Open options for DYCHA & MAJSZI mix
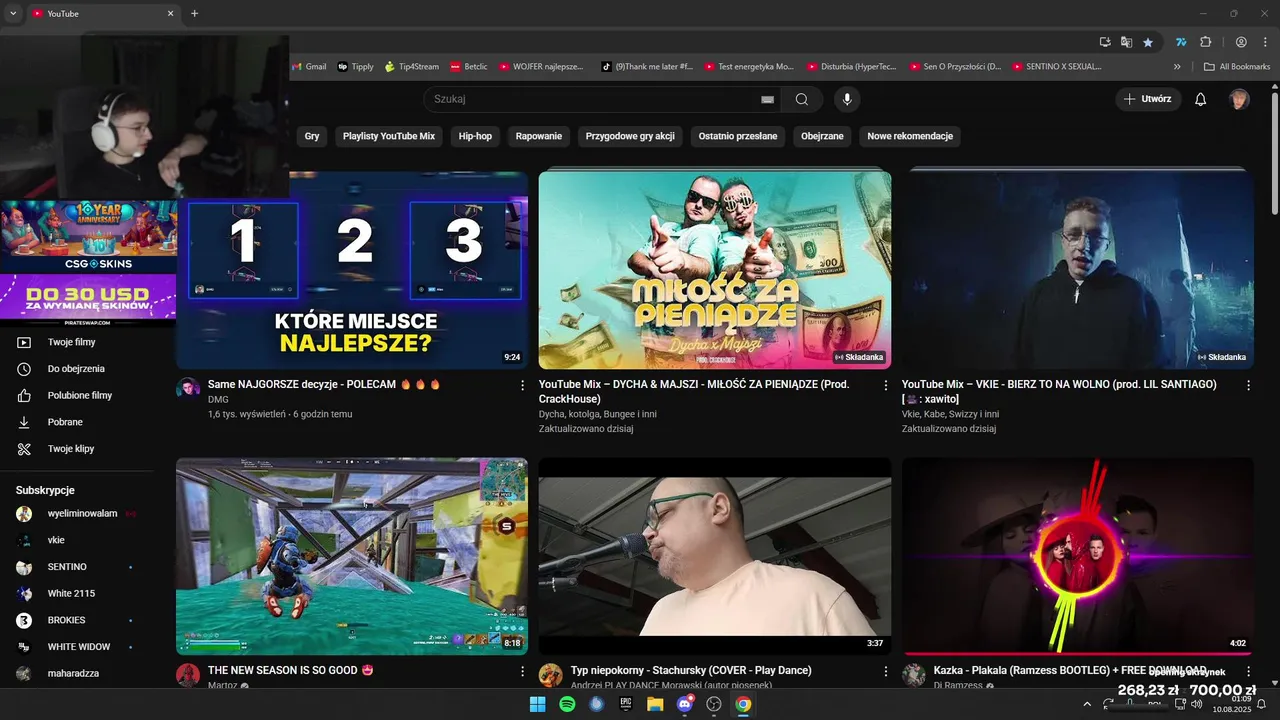 885,385
